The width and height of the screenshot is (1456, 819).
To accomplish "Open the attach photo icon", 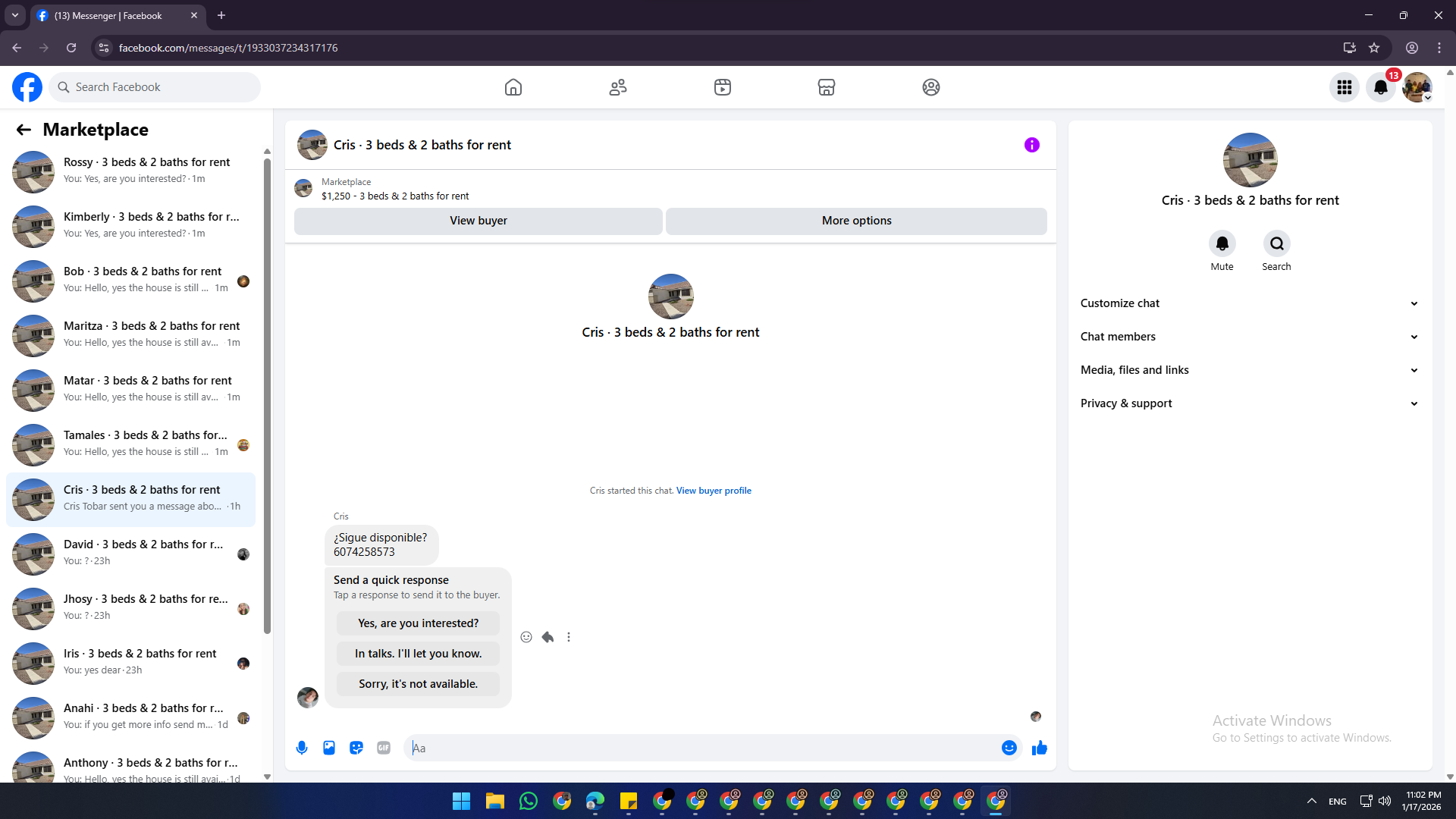I will [x=329, y=748].
